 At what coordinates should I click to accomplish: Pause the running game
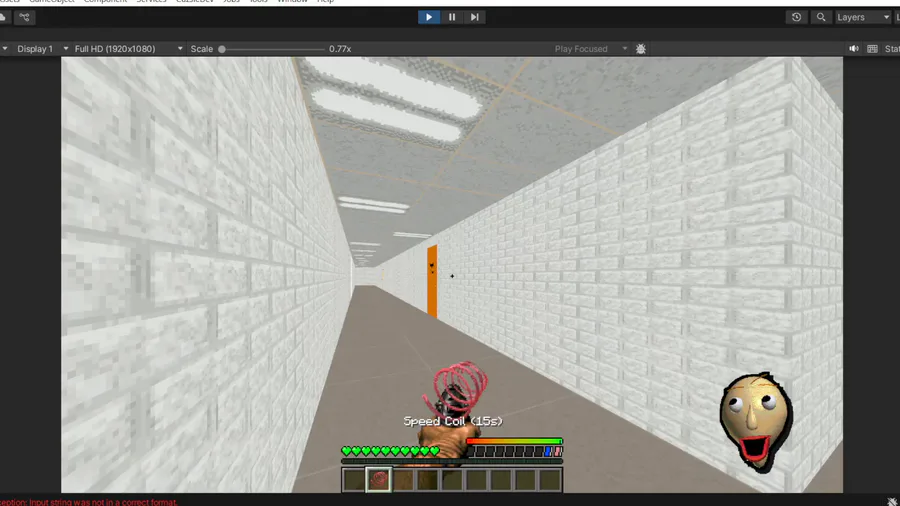tap(452, 17)
